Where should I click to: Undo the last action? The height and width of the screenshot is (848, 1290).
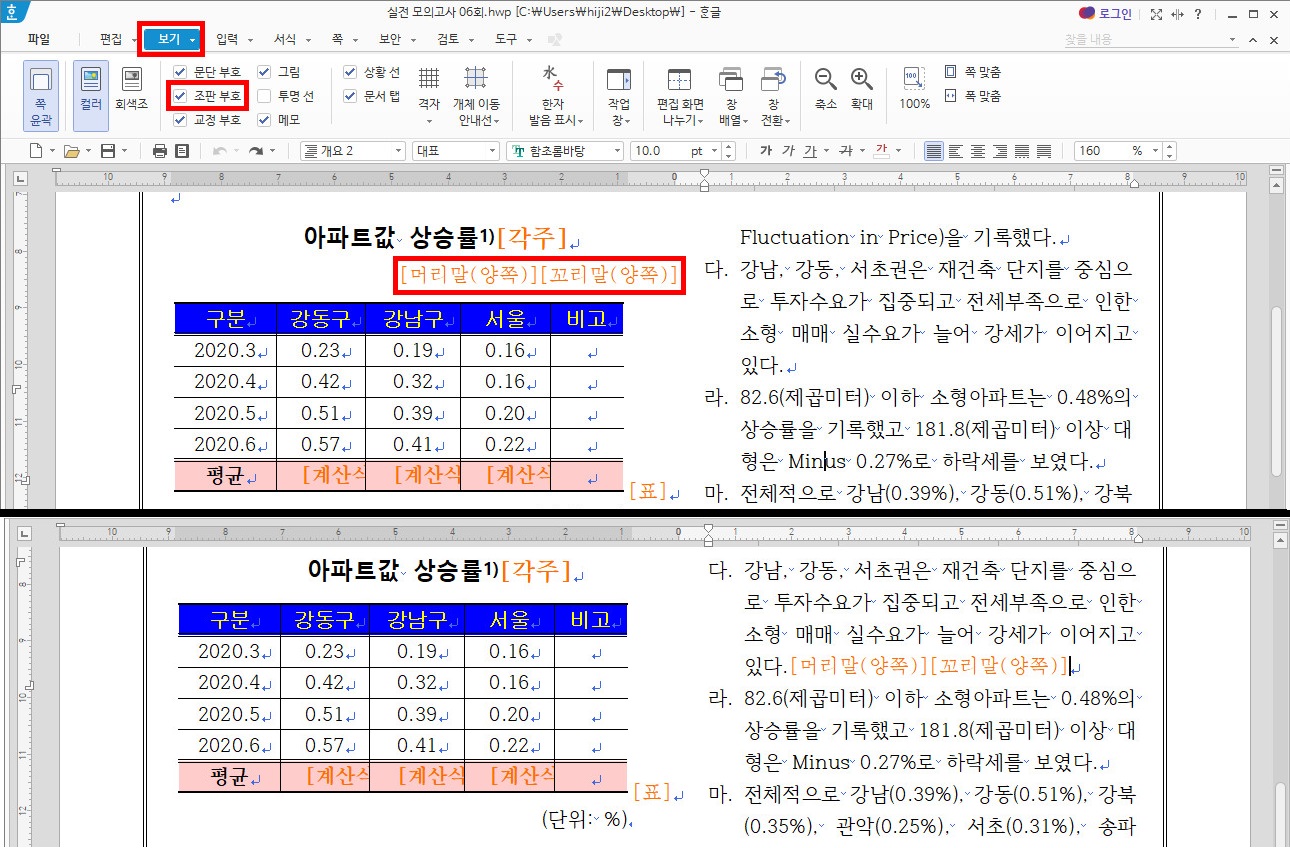click(x=220, y=151)
